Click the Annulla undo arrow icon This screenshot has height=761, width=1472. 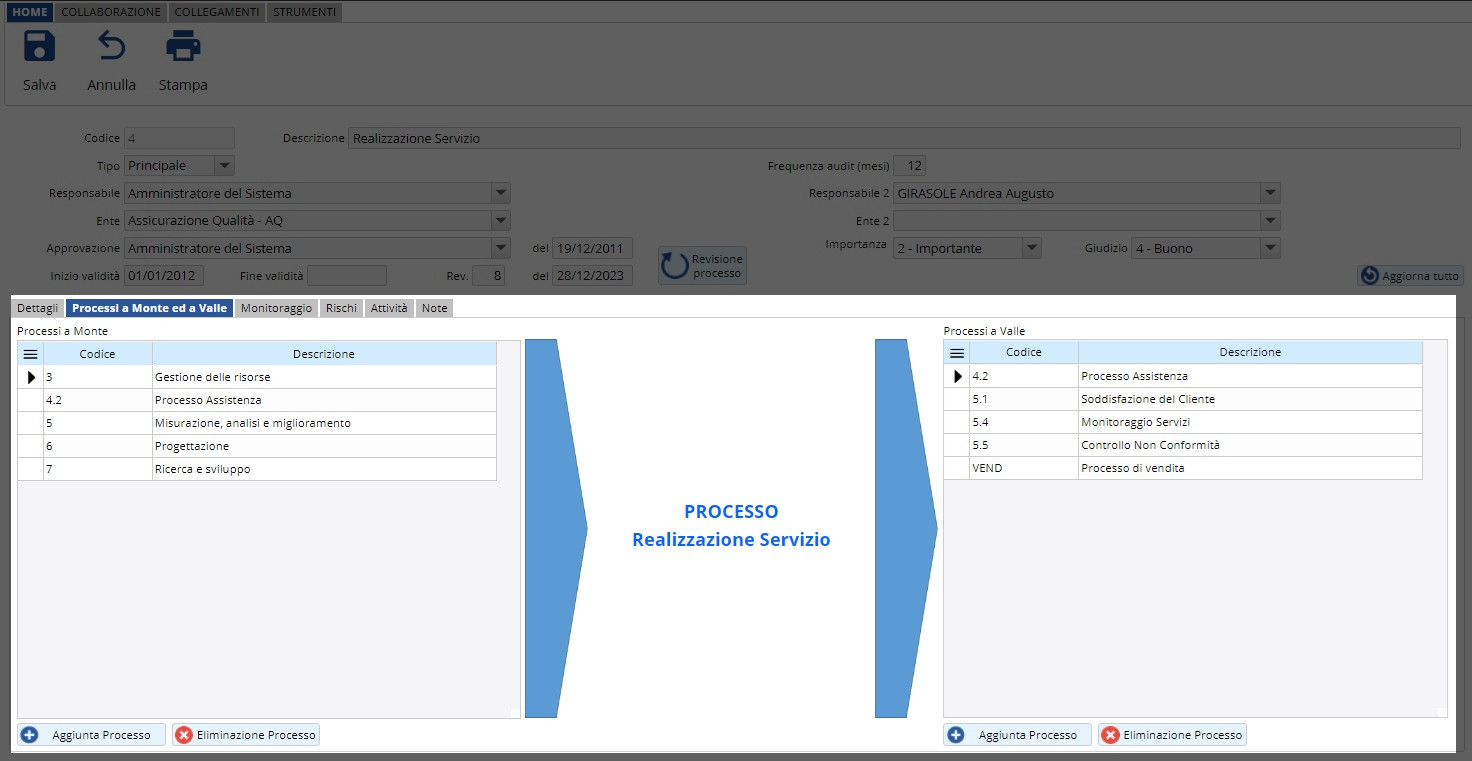click(x=111, y=47)
